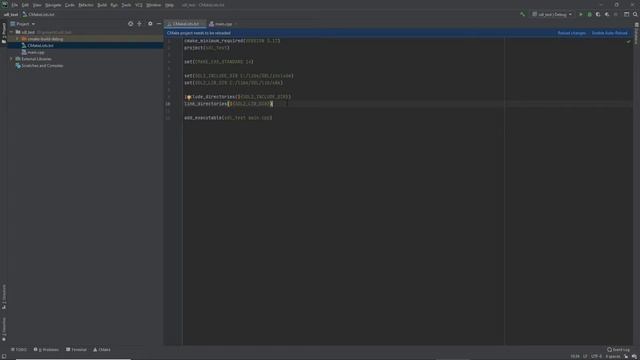Click the read-only lock icon in status bar
640x360 pixels.
point(626,356)
